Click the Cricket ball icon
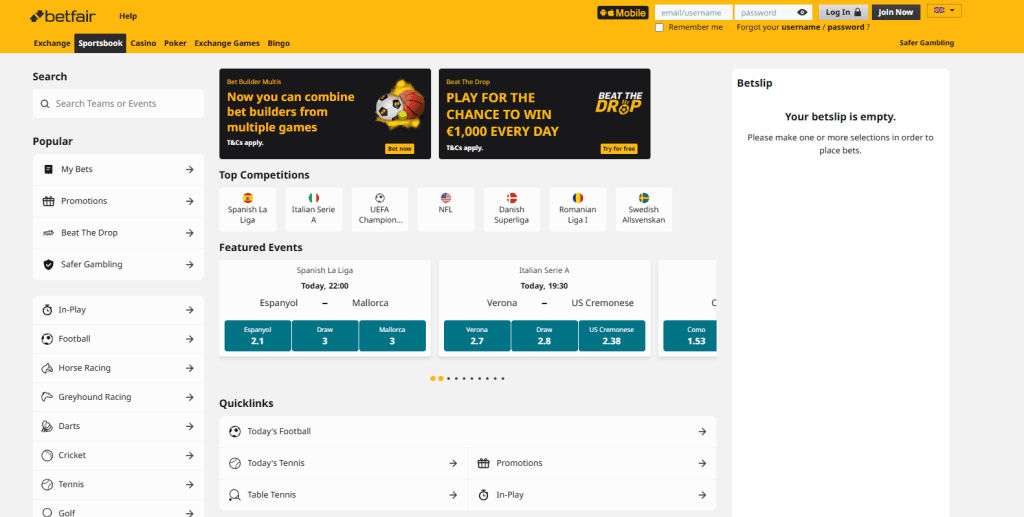 47,455
